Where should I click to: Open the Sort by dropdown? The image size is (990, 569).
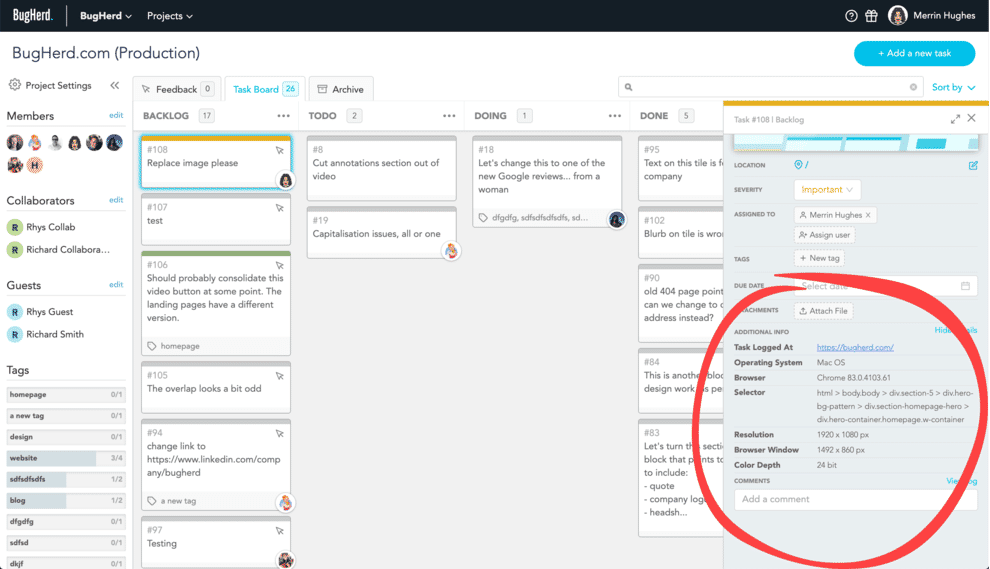click(x=953, y=87)
